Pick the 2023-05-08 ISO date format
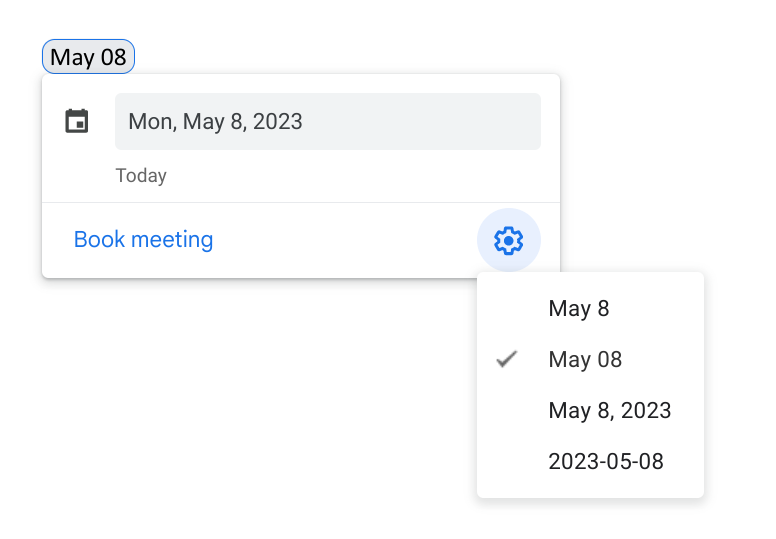The width and height of the screenshot is (776, 539). tap(605, 462)
